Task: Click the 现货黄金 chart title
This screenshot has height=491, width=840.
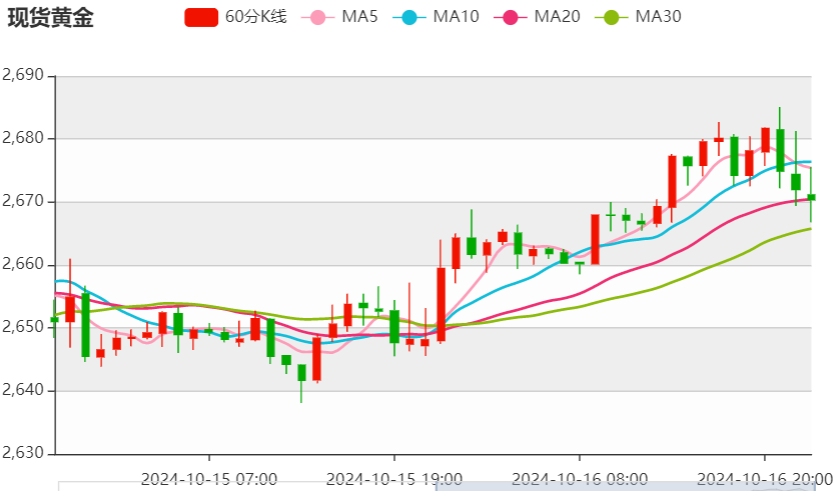Action: tap(50, 18)
